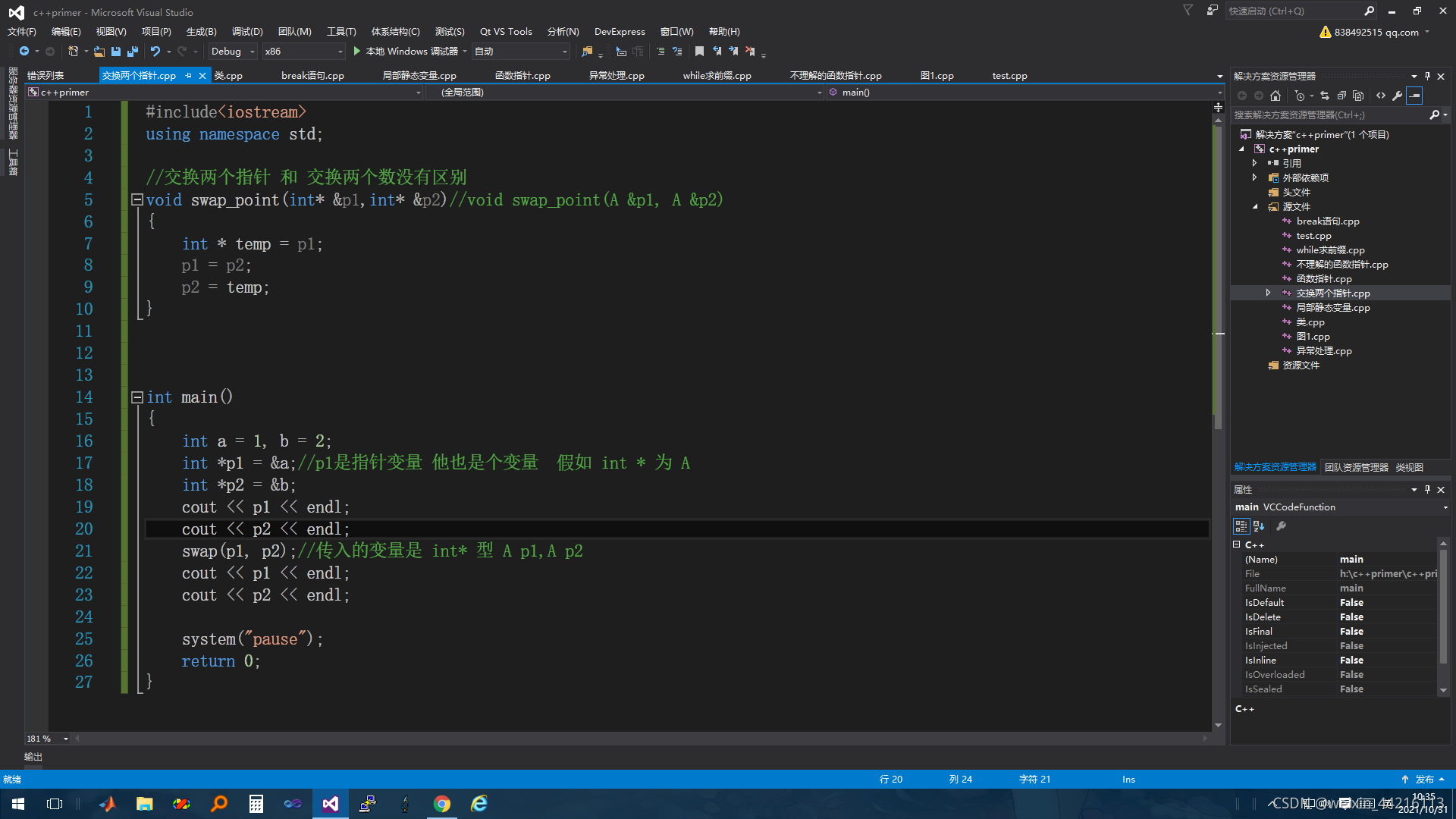Viewport: 1456px width, 819px height.
Task: Click the Quick Launch search field
Action: coord(1294,11)
